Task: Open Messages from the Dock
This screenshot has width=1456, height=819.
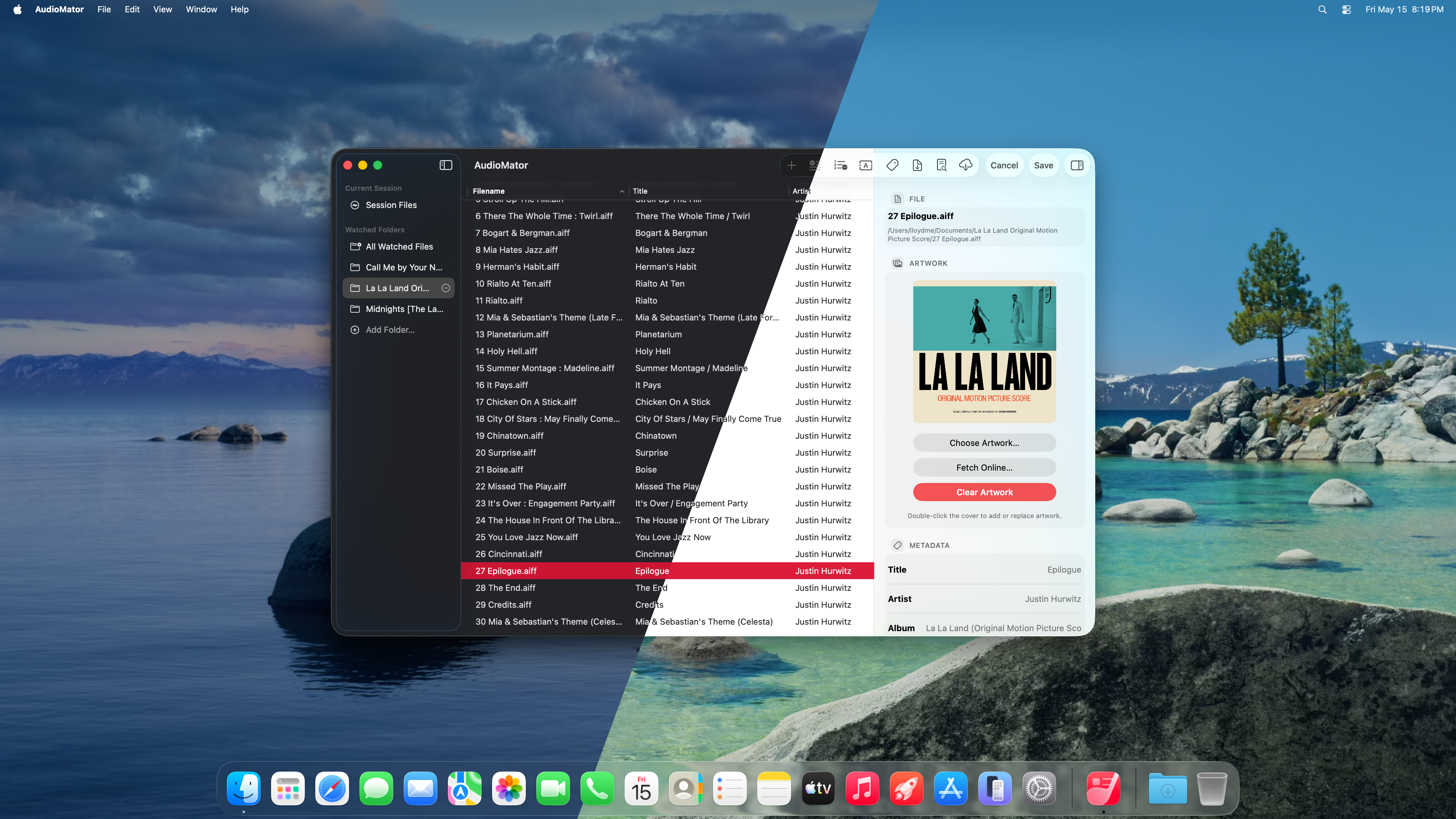Action: tap(376, 788)
